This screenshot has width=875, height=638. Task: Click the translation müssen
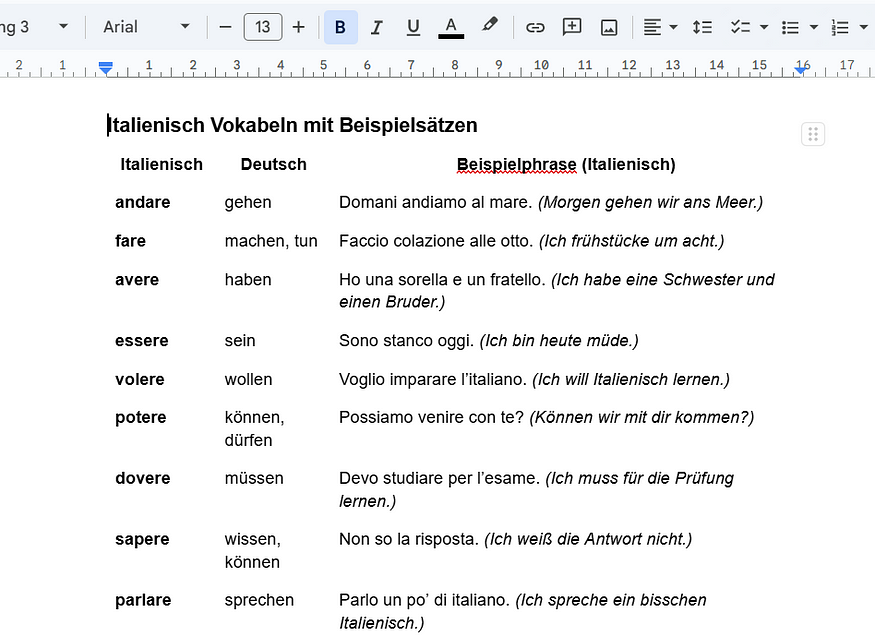254,478
